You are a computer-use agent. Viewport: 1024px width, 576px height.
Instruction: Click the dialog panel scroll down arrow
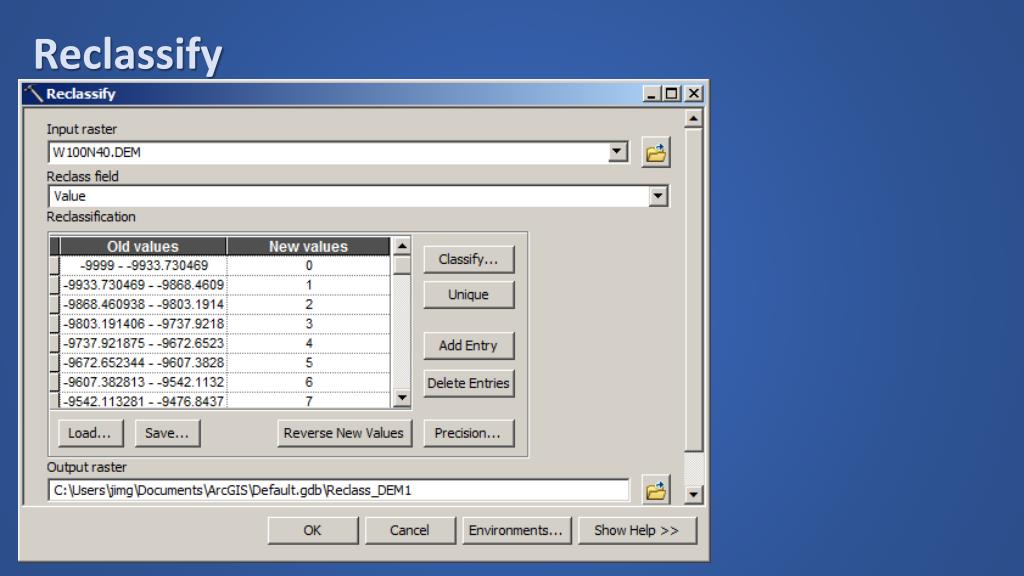693,494
